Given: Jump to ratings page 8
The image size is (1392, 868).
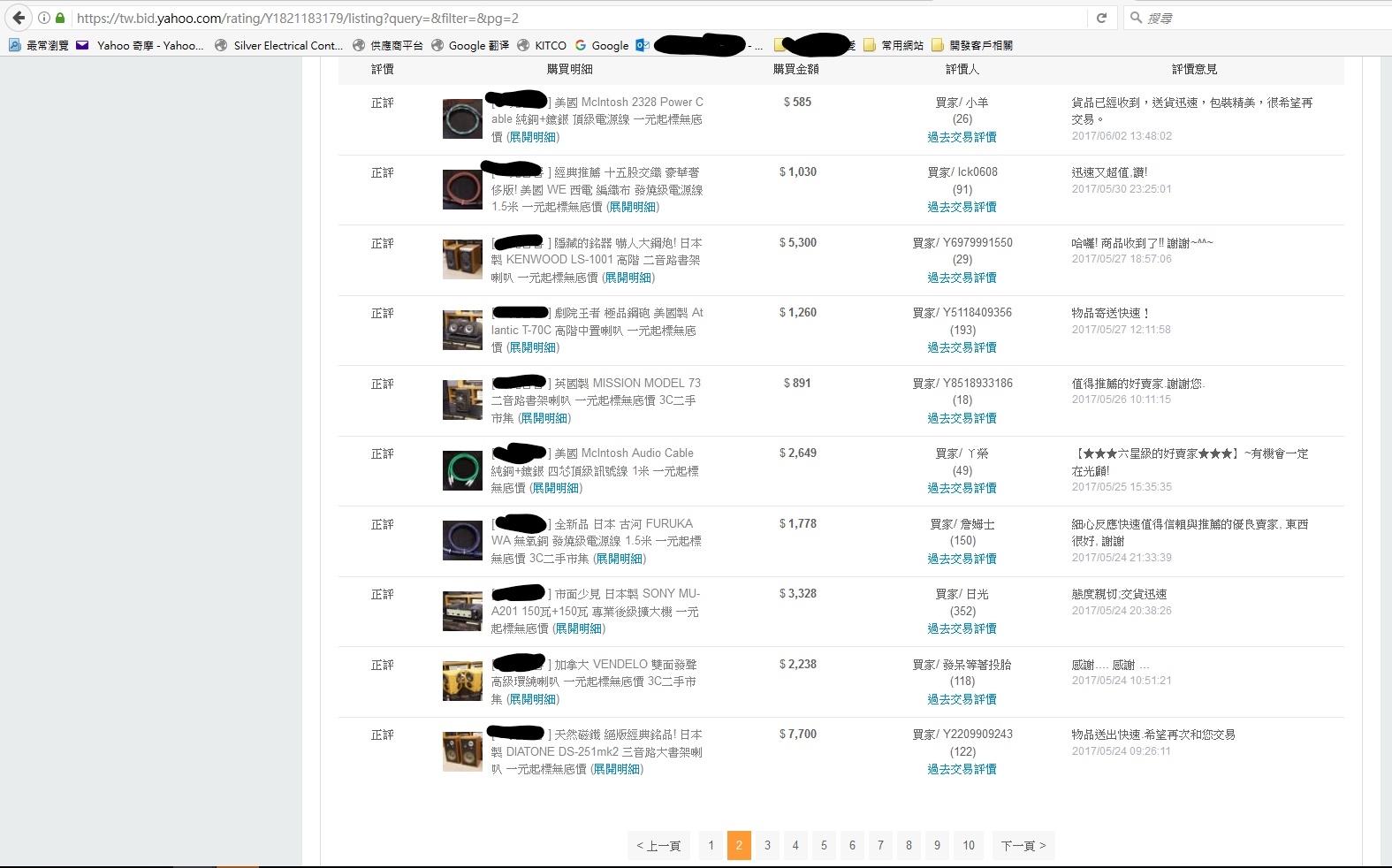Looking at the screenshot, I should [x=909, y=846].
